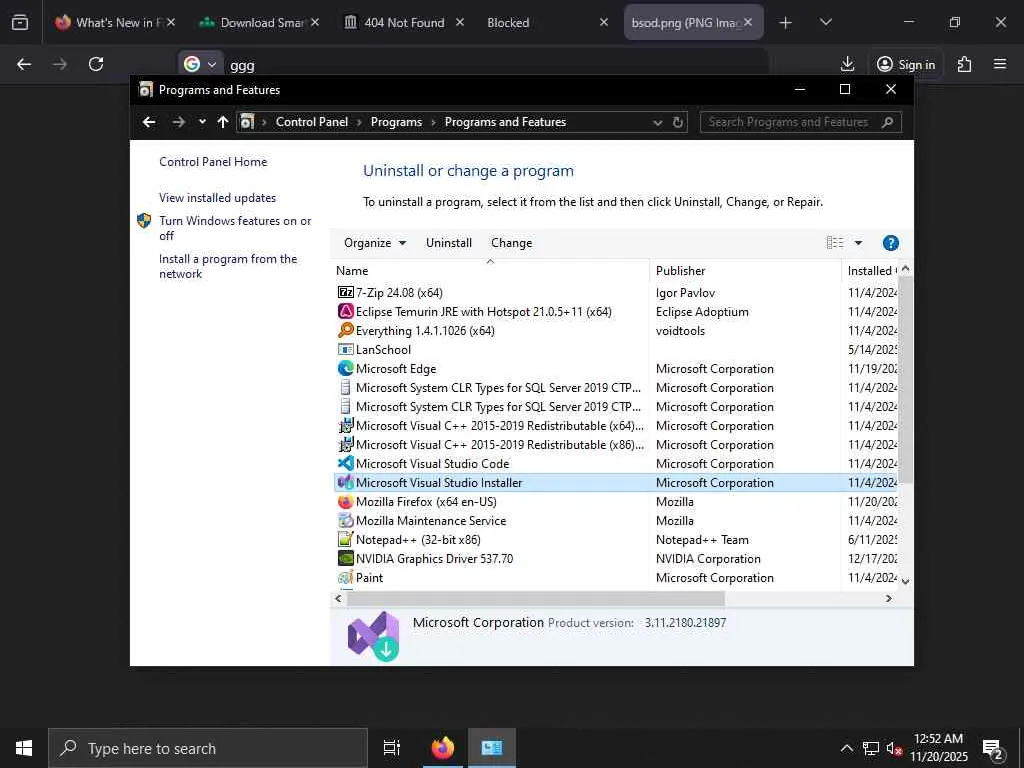Viewport: 1024px width, 768px height.
Task: Go back in Programs and Features window
Action: [x=149, y=122]
